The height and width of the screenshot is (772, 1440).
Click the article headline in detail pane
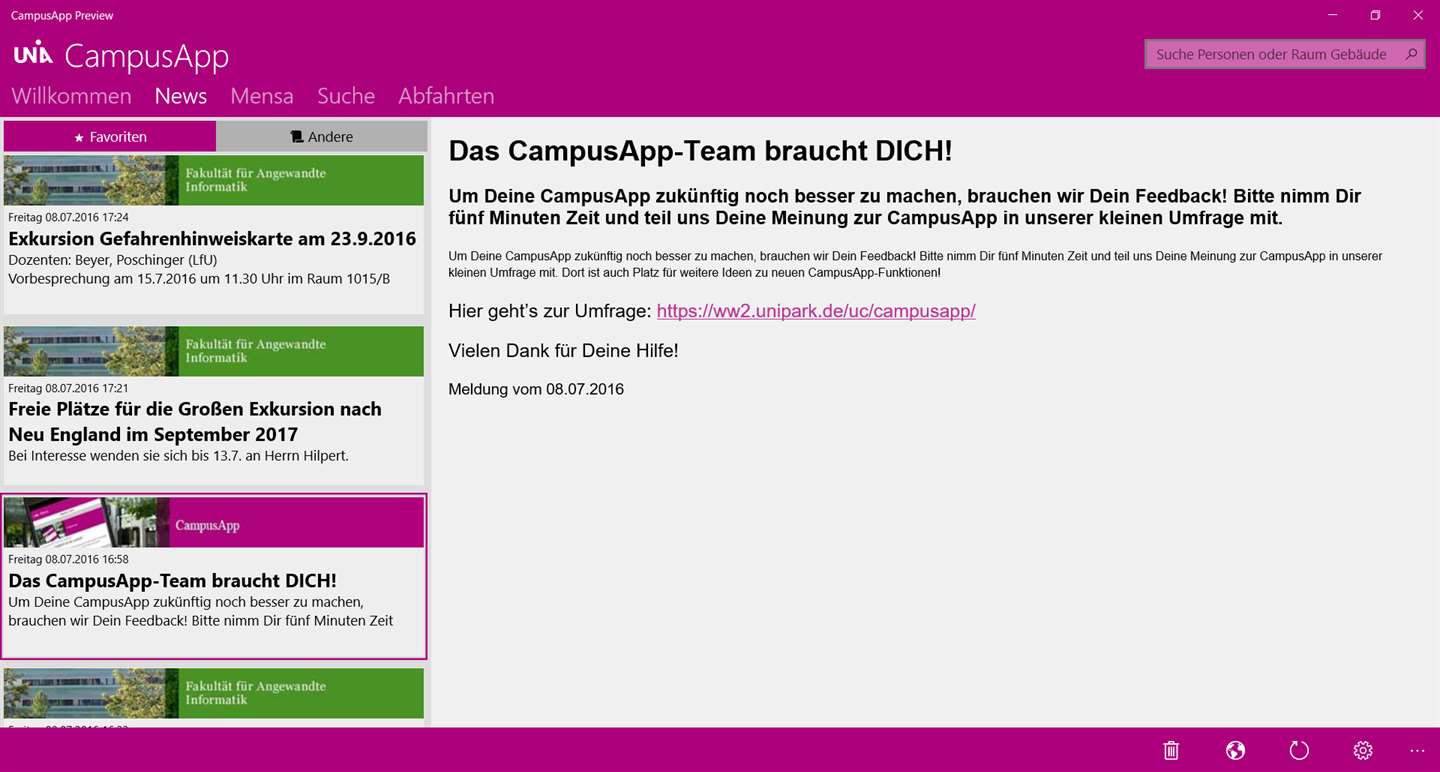(700, 151)
